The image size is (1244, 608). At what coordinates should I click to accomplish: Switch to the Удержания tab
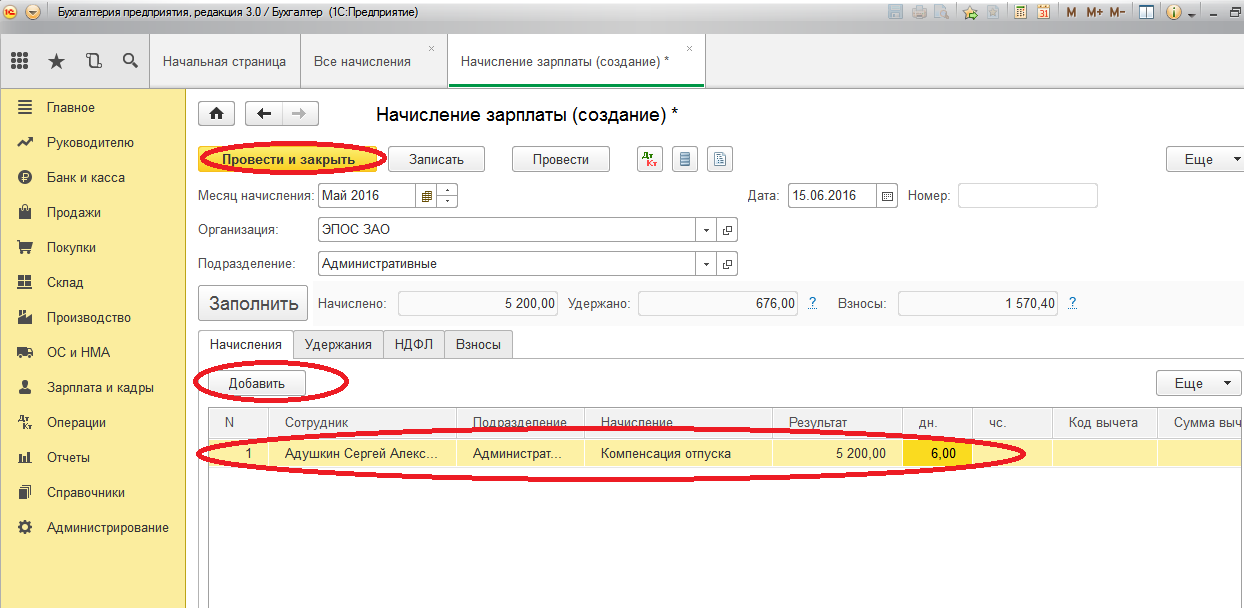[338, 344]
